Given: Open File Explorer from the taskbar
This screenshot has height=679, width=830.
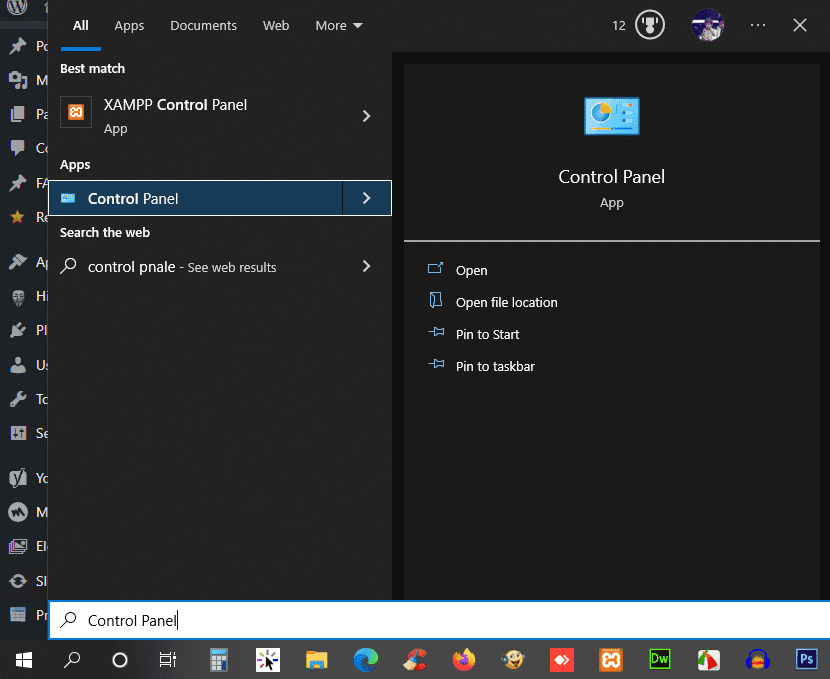Looking at the screenshot, I should [x=317, y=660].
